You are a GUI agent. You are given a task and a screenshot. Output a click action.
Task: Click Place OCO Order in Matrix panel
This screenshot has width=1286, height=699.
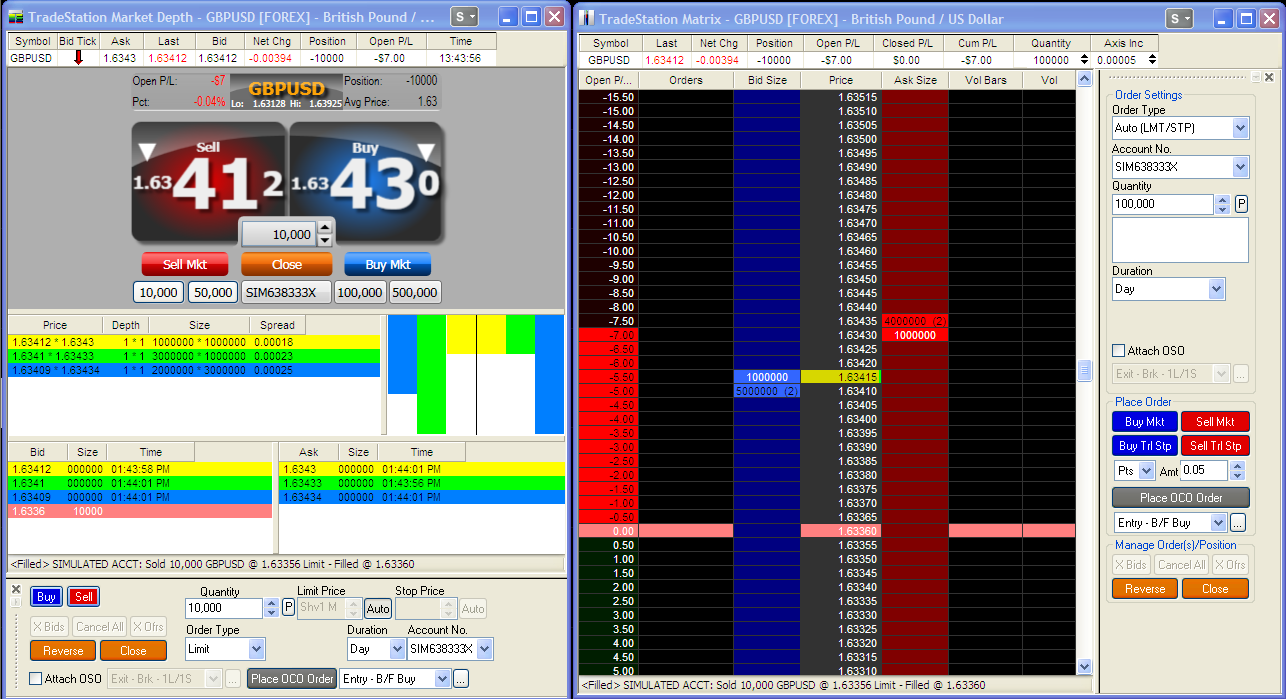[x=1181, y=497]
